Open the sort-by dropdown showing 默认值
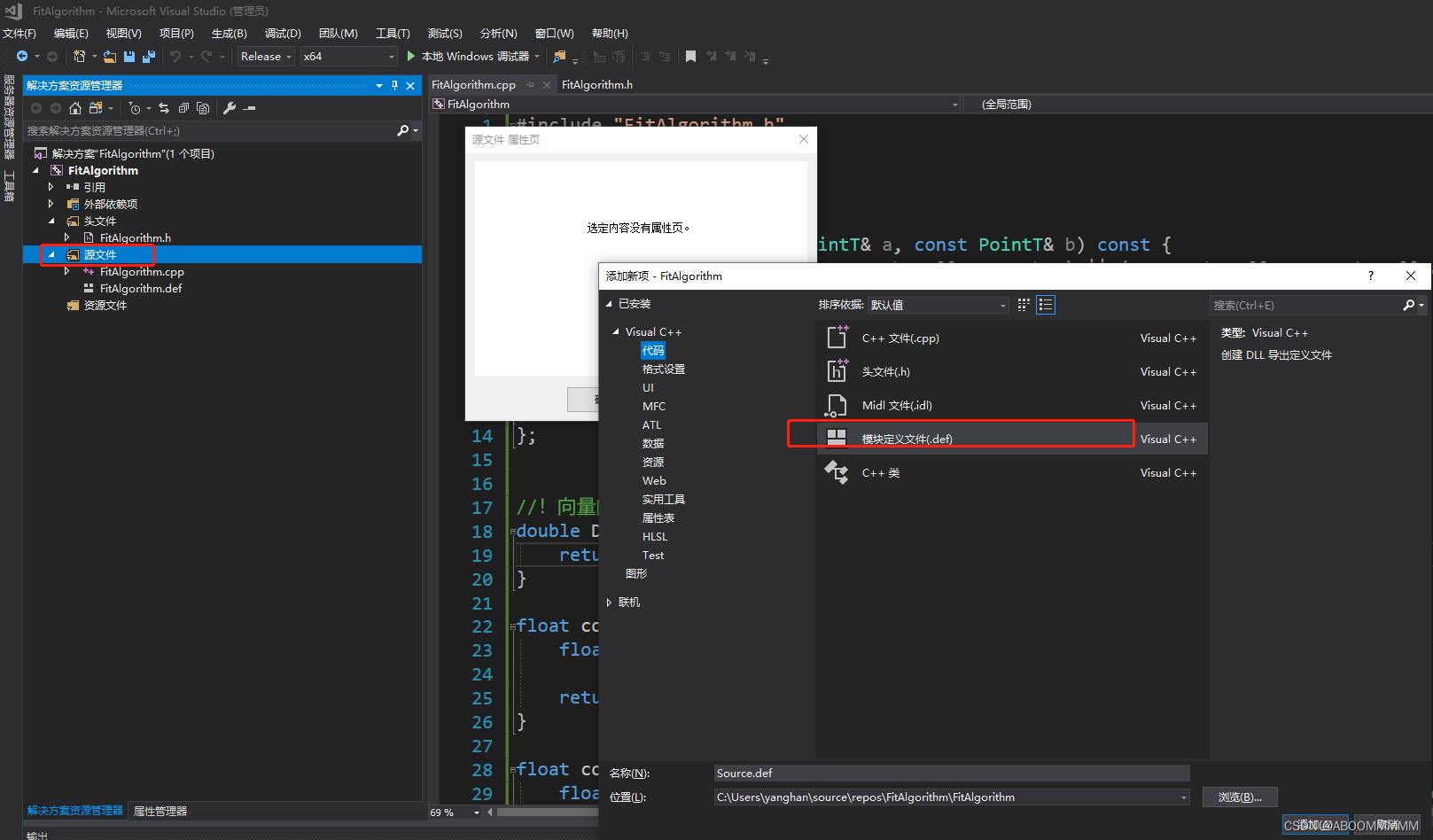The image size is (1433, 840). tap(938, 305)
